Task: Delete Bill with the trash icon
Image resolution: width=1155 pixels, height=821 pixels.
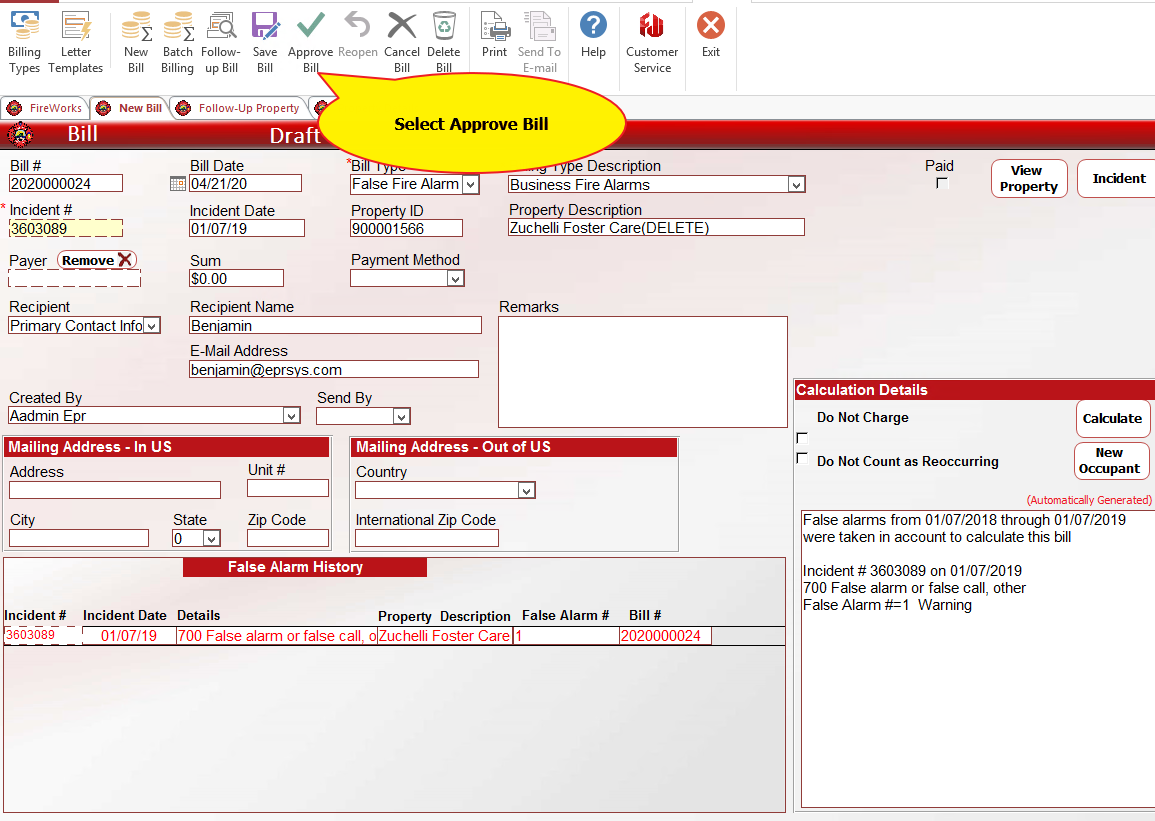Action: (443, 42)
